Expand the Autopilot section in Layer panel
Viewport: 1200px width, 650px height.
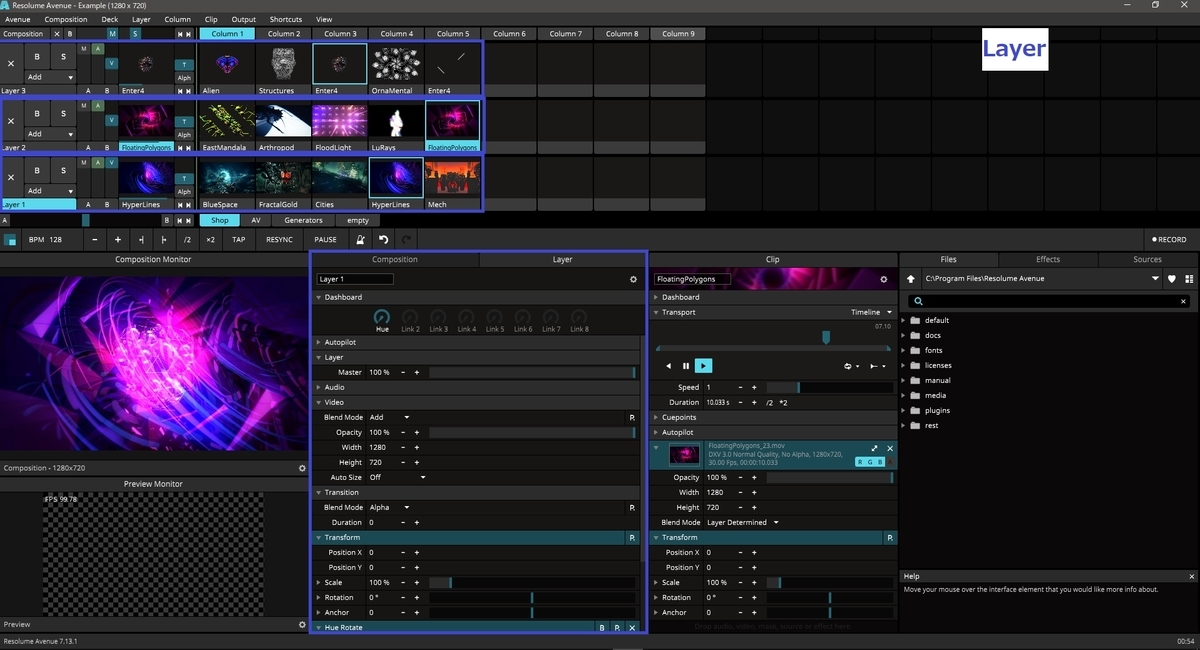319,342
